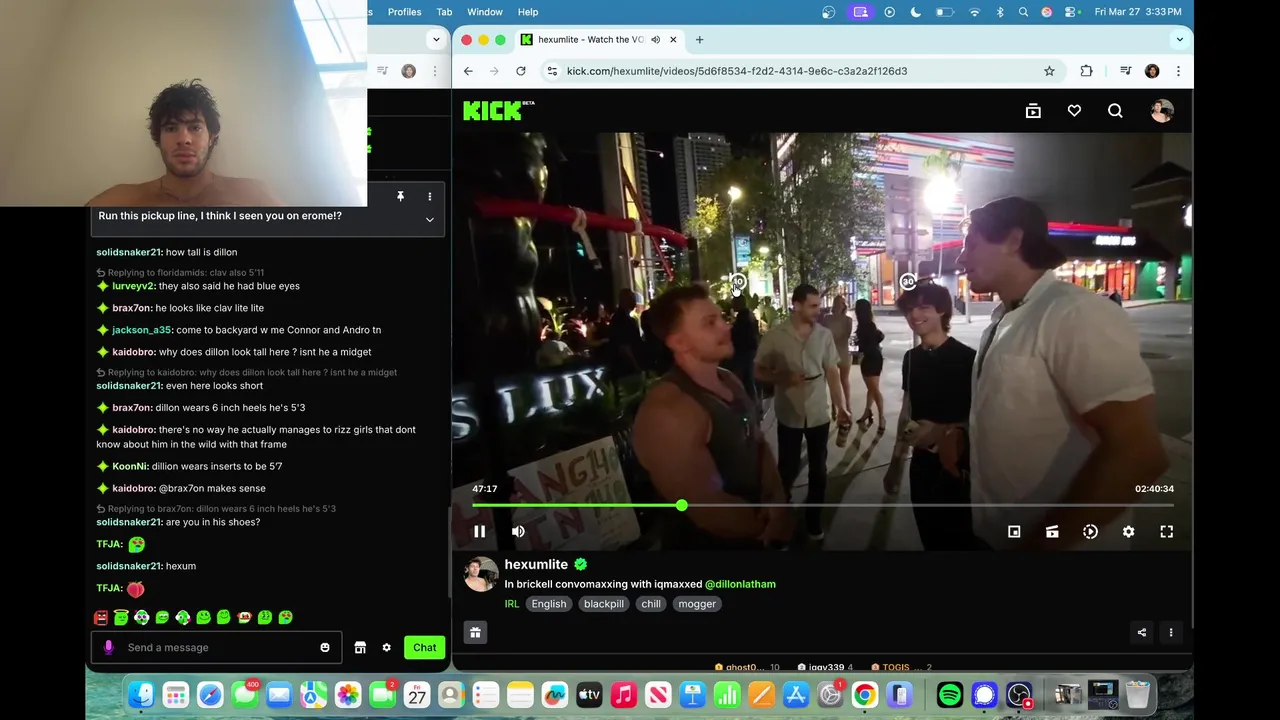Mute the video using the speaker icon
This screenshot has width=1280, height=720.
click(518, 532)
